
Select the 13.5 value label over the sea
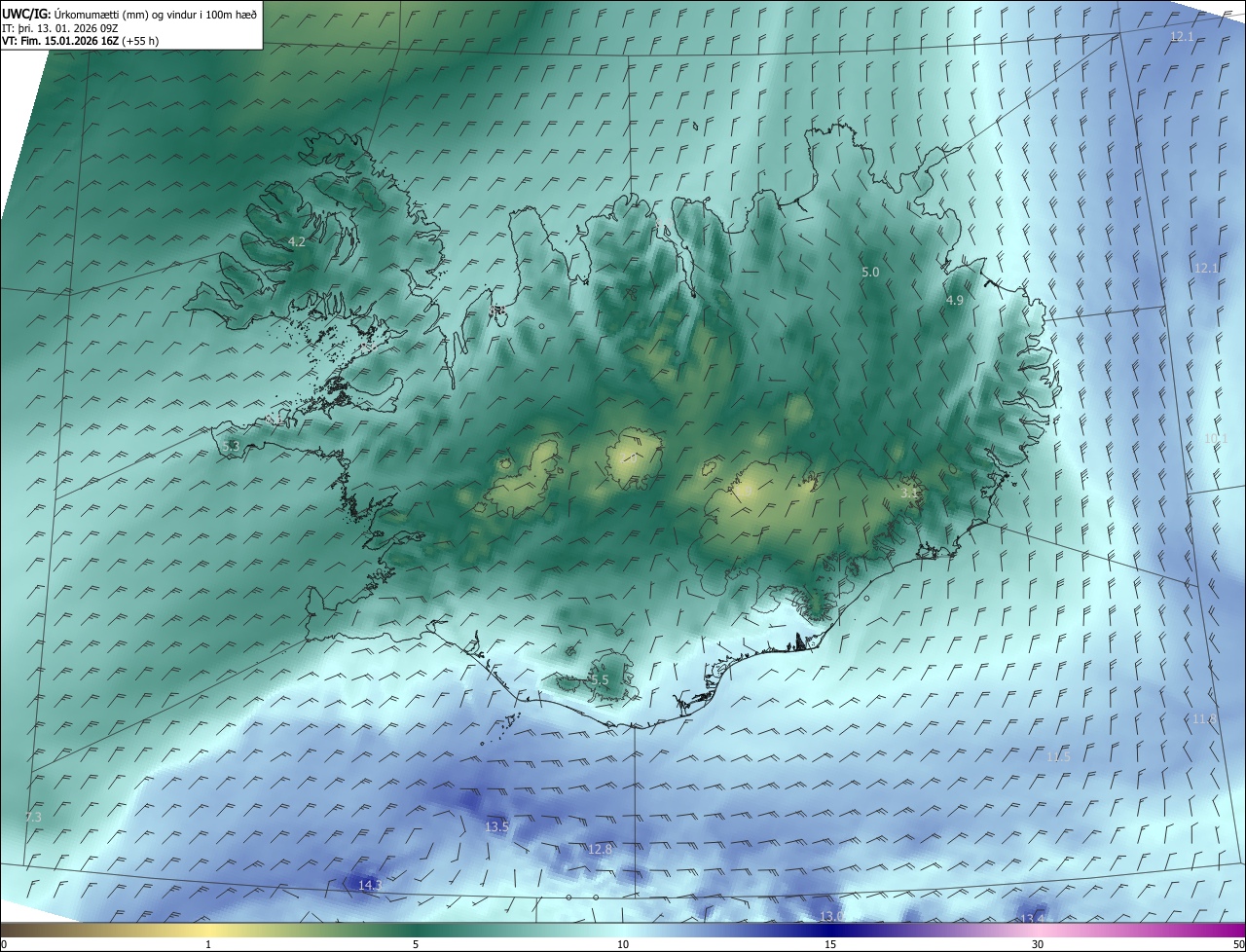[x=496, y=826]
